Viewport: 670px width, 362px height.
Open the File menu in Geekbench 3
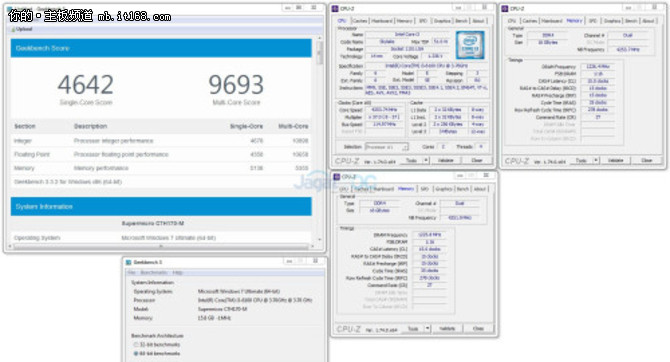click(132, 273)
